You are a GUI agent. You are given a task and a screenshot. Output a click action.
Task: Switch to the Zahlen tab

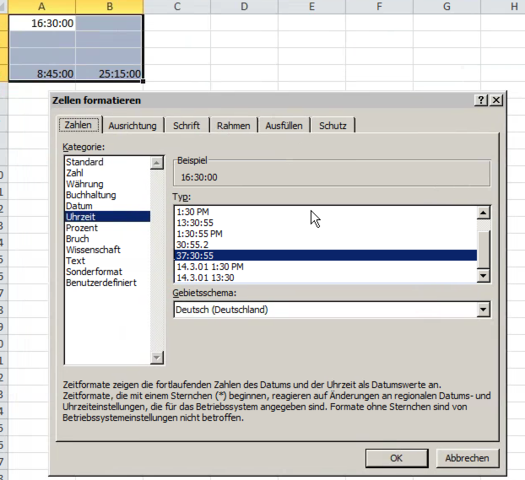click(x=79, y=125)
